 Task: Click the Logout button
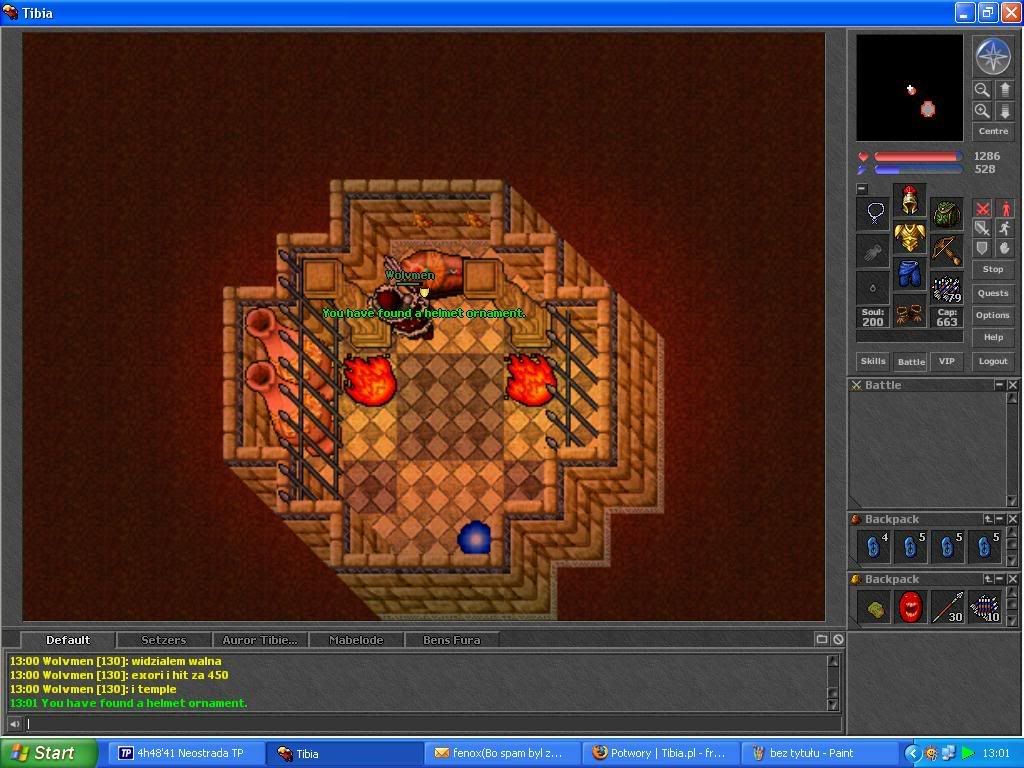point(993,361)
